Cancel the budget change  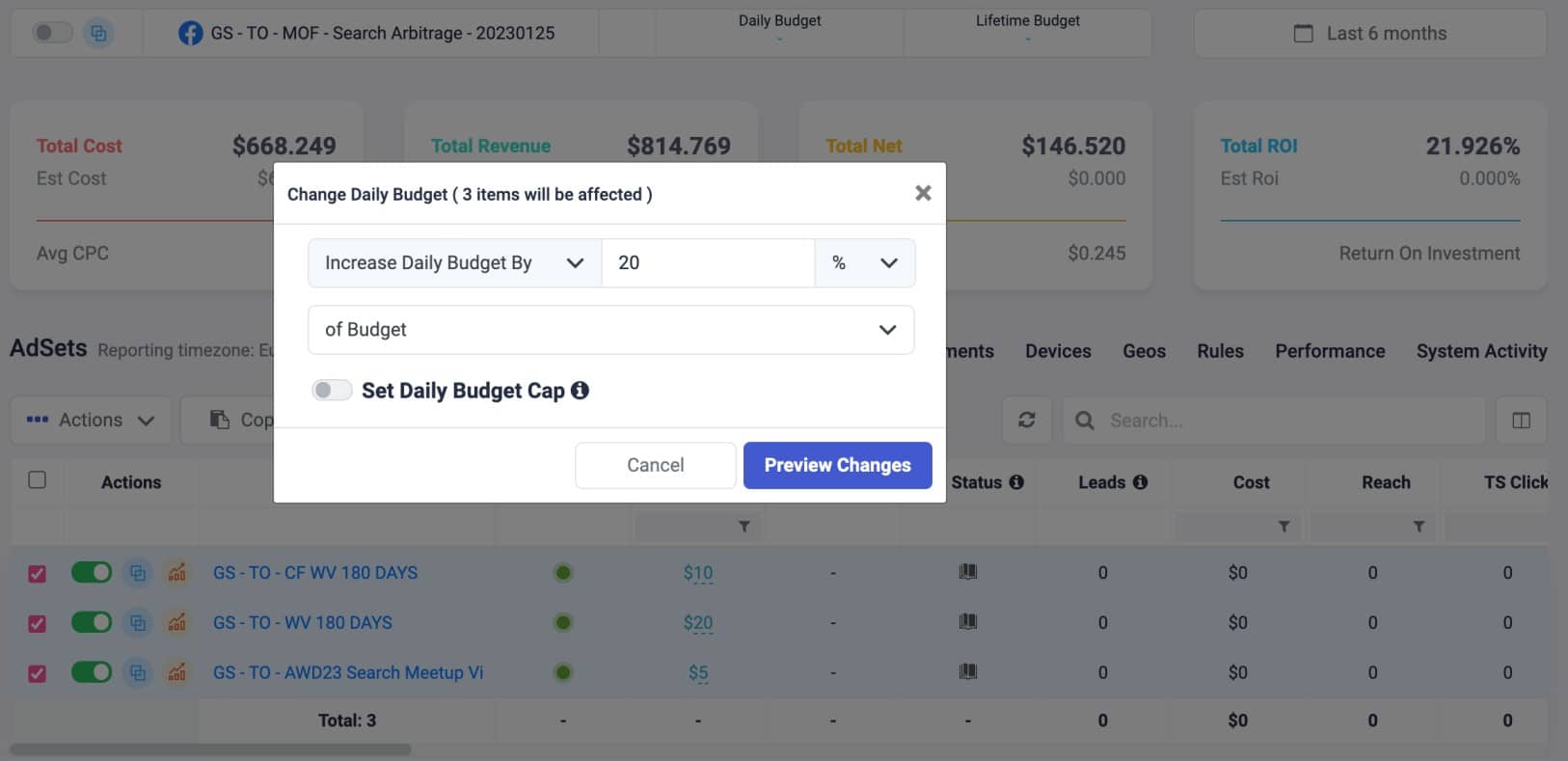655,465
